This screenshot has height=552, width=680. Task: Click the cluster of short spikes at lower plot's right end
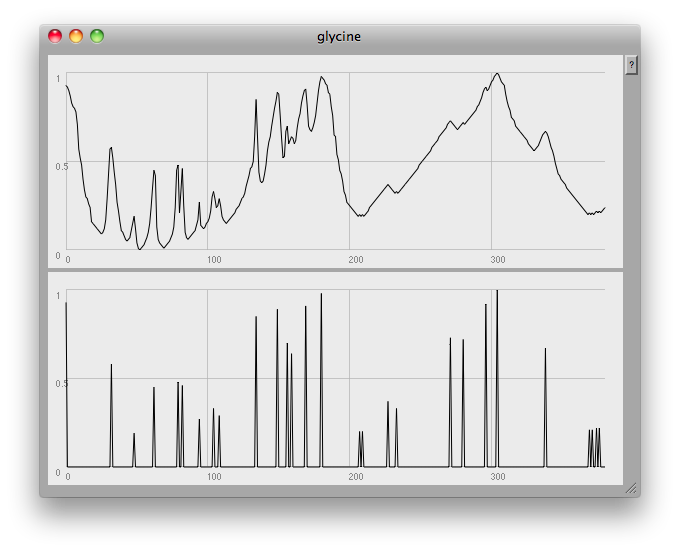[594, 448]
